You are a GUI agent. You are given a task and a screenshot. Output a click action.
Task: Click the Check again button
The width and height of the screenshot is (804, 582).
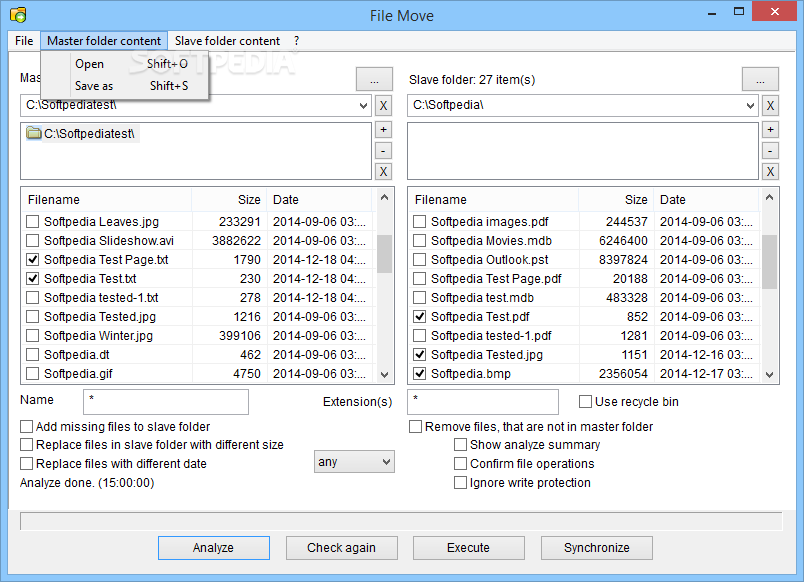(341, 548)
